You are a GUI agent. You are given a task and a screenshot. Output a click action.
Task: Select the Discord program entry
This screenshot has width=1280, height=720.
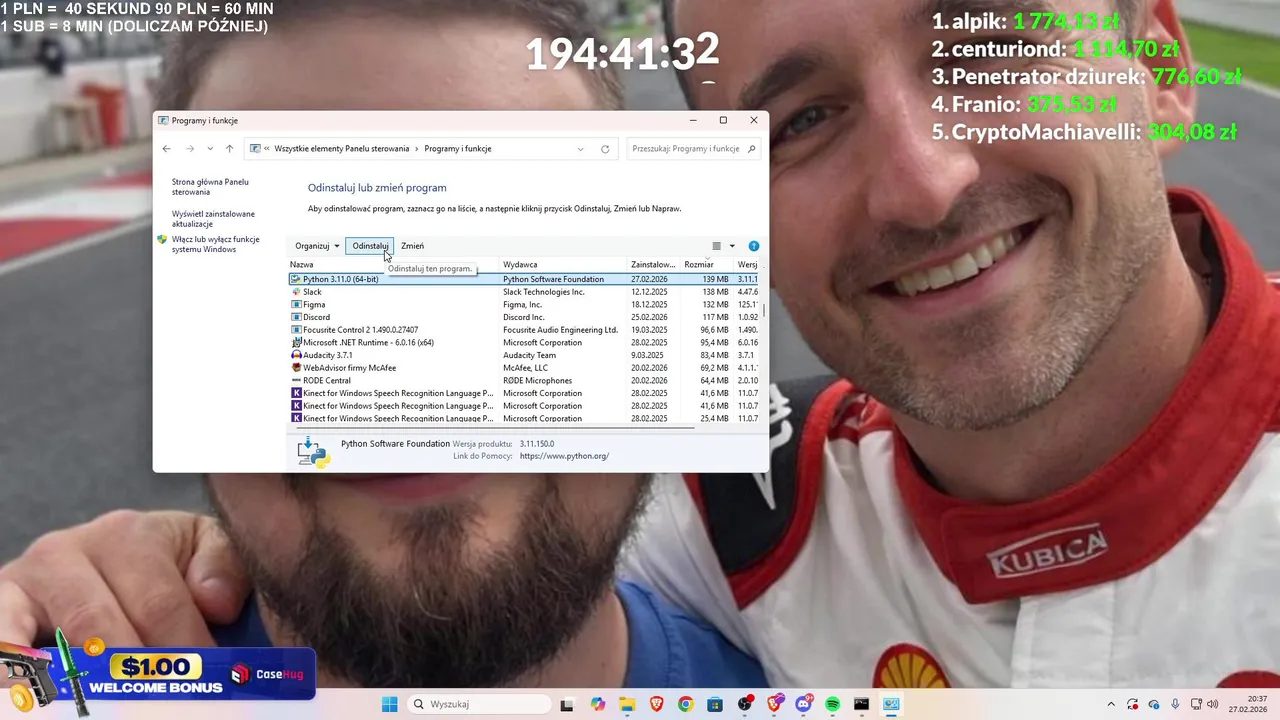pos(523,317)
